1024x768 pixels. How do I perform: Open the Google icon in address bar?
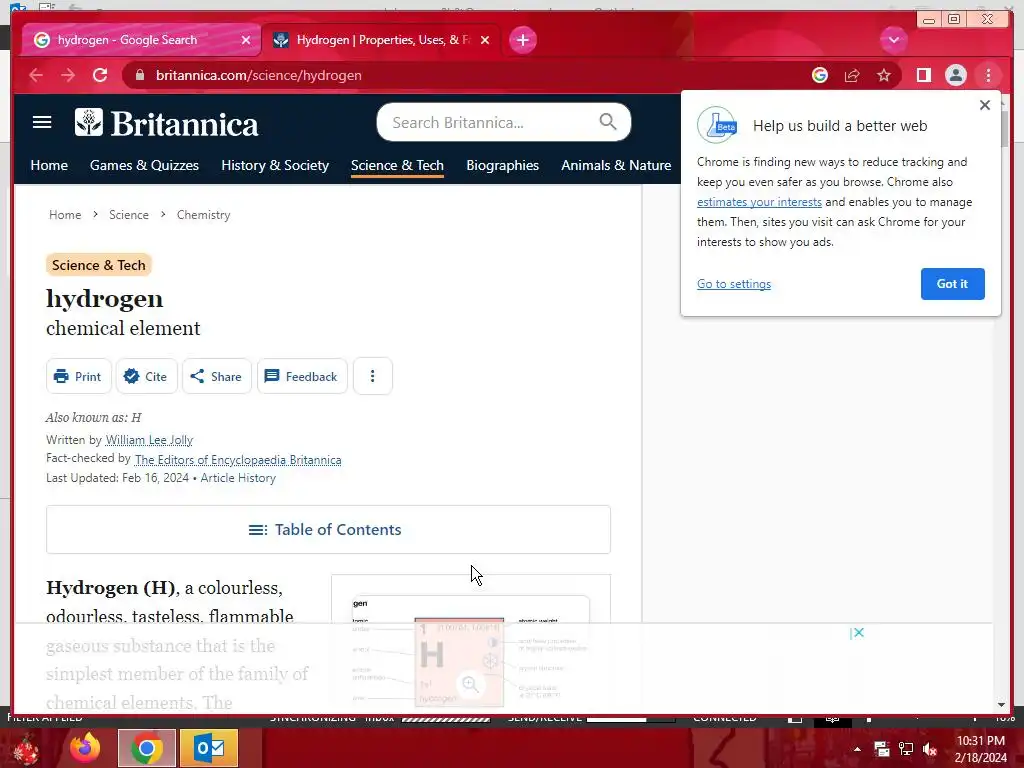pos(820,75)
